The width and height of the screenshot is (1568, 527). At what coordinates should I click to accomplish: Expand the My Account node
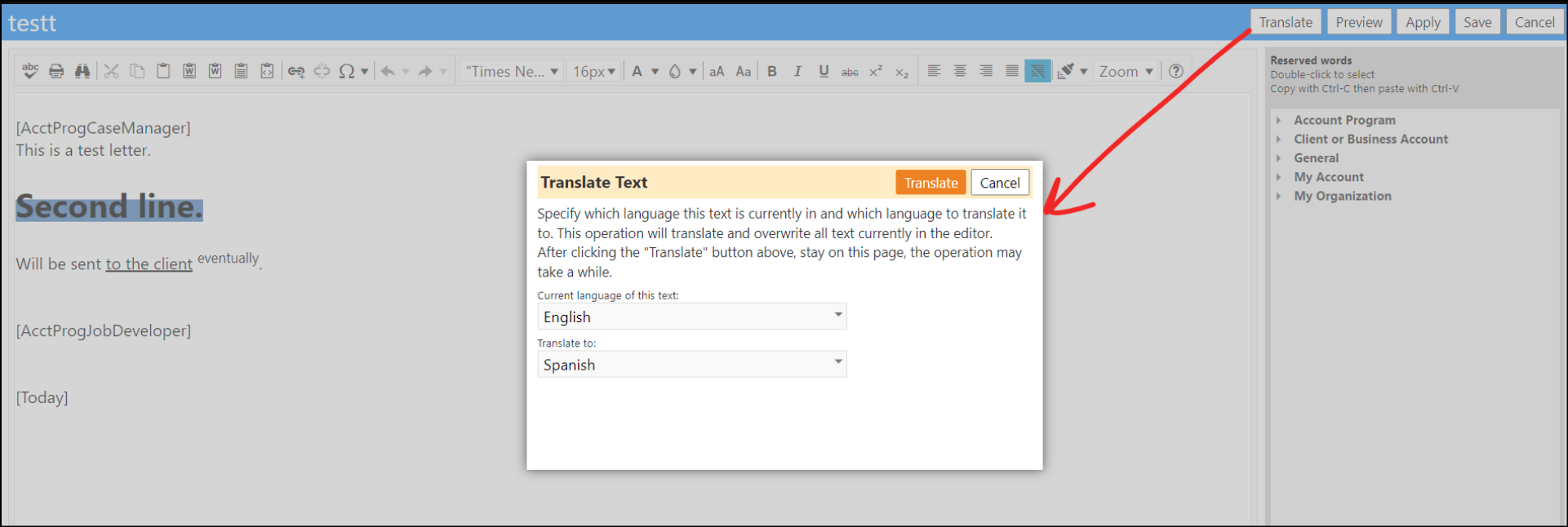1279,177
